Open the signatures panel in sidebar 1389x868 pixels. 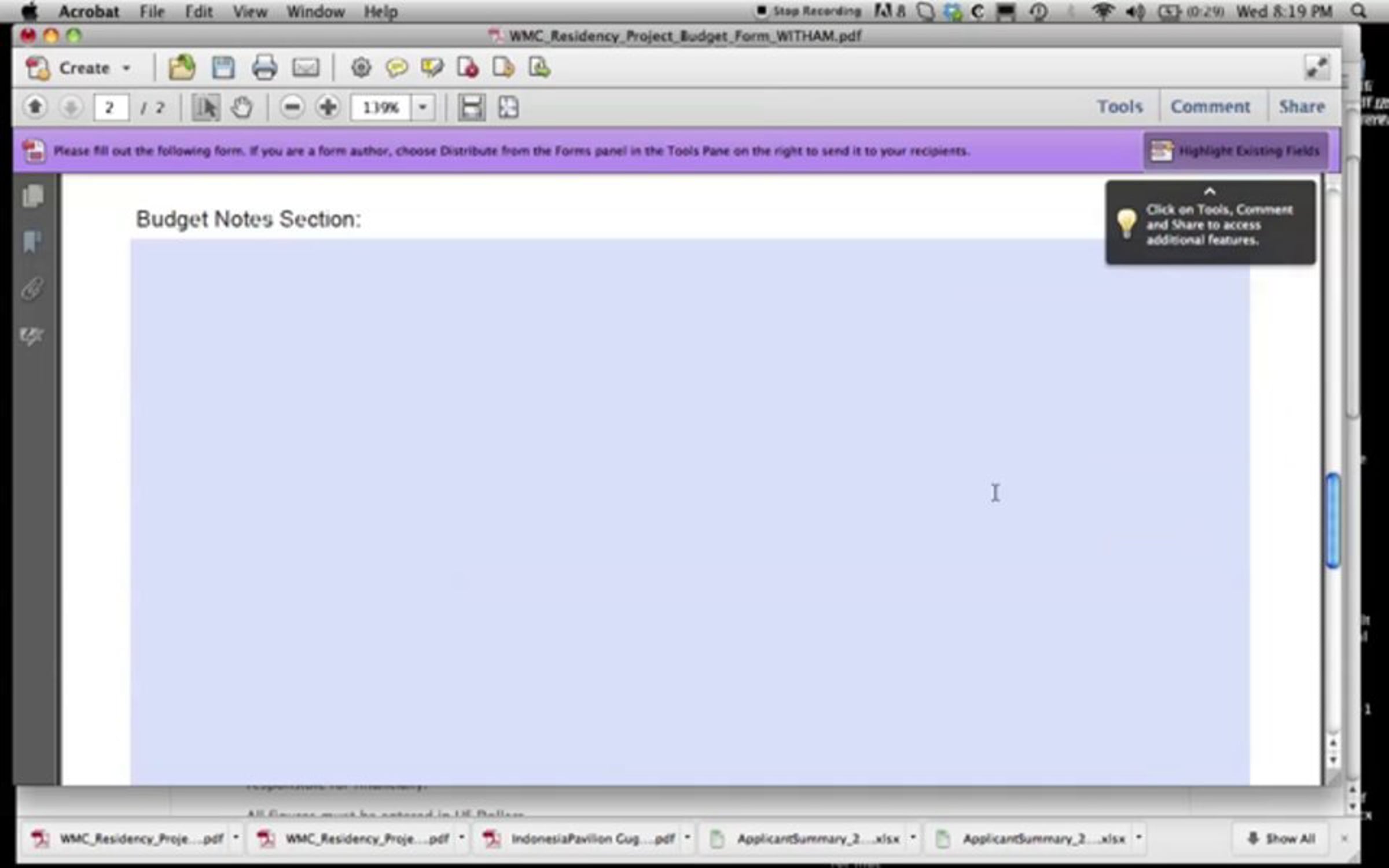(x=32, y=336)
